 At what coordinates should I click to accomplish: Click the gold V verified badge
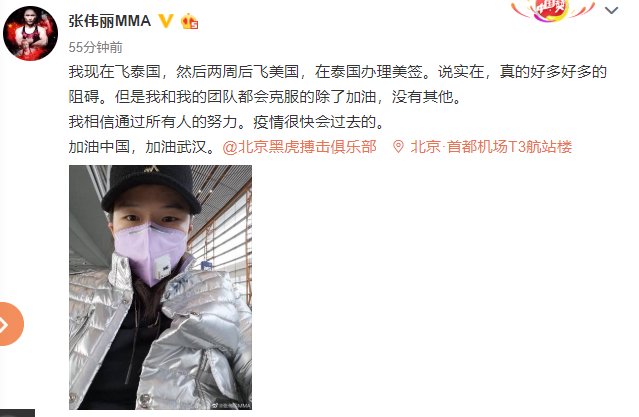(166, 21)
